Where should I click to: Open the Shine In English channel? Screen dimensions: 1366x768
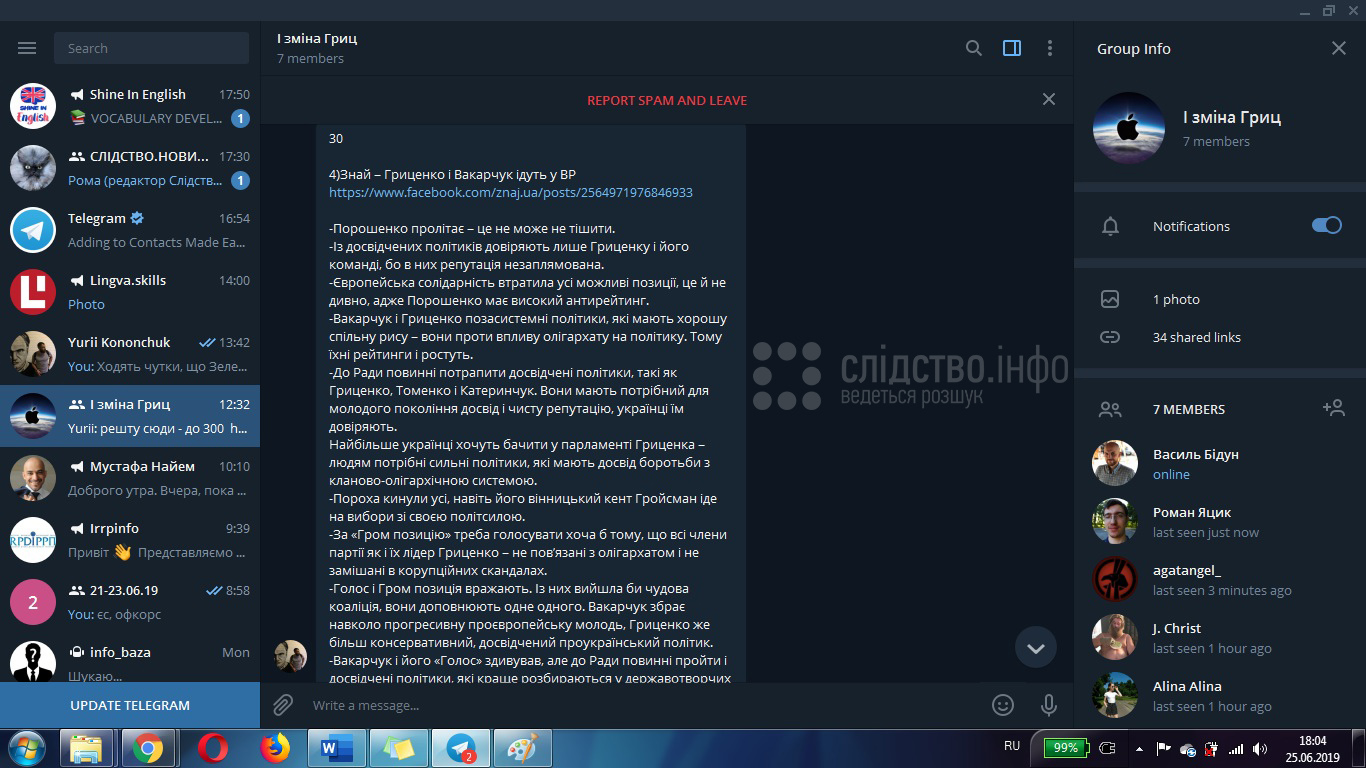(130, 106)
